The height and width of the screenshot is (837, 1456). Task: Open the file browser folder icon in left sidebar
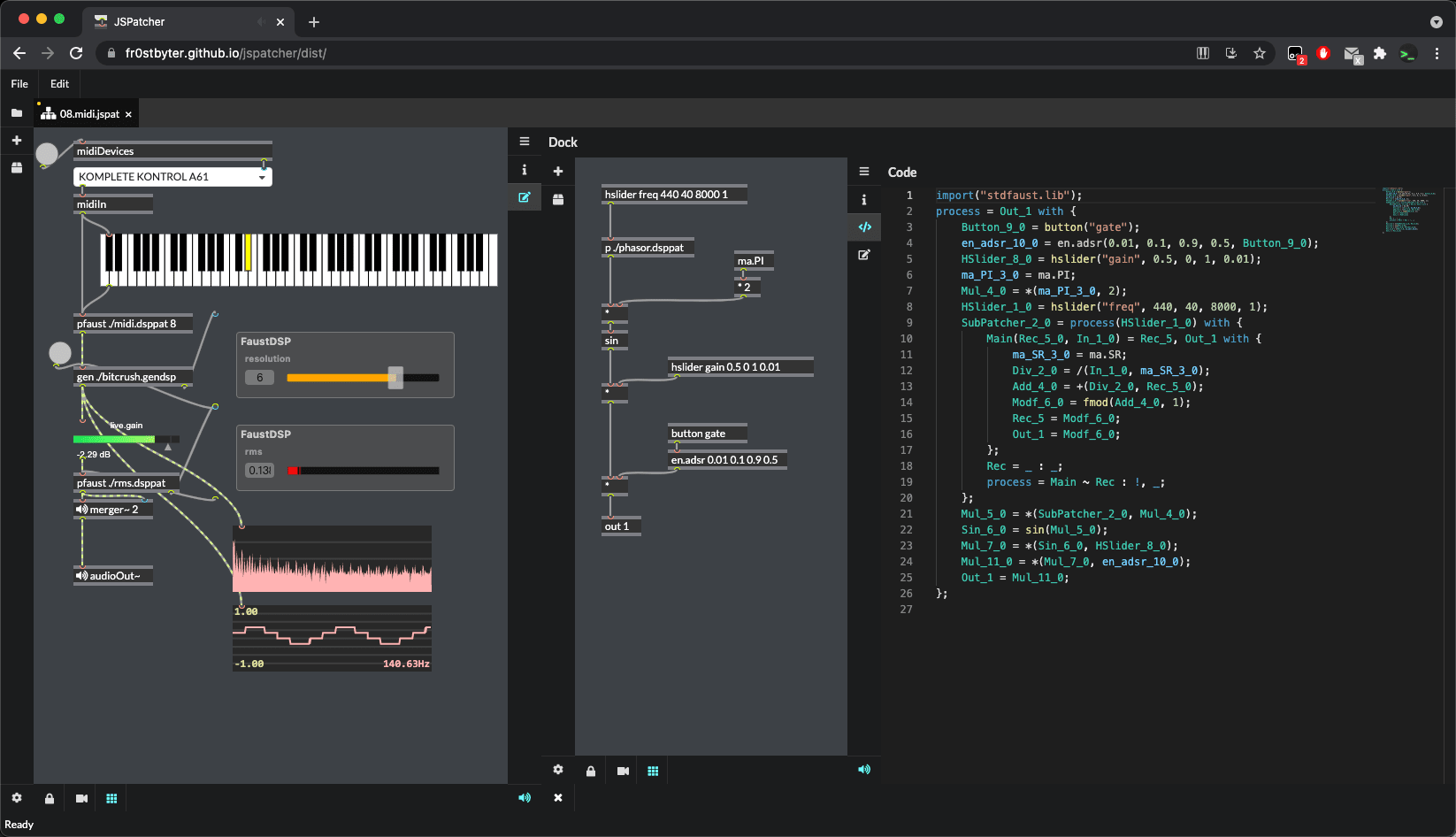(16, 113)
